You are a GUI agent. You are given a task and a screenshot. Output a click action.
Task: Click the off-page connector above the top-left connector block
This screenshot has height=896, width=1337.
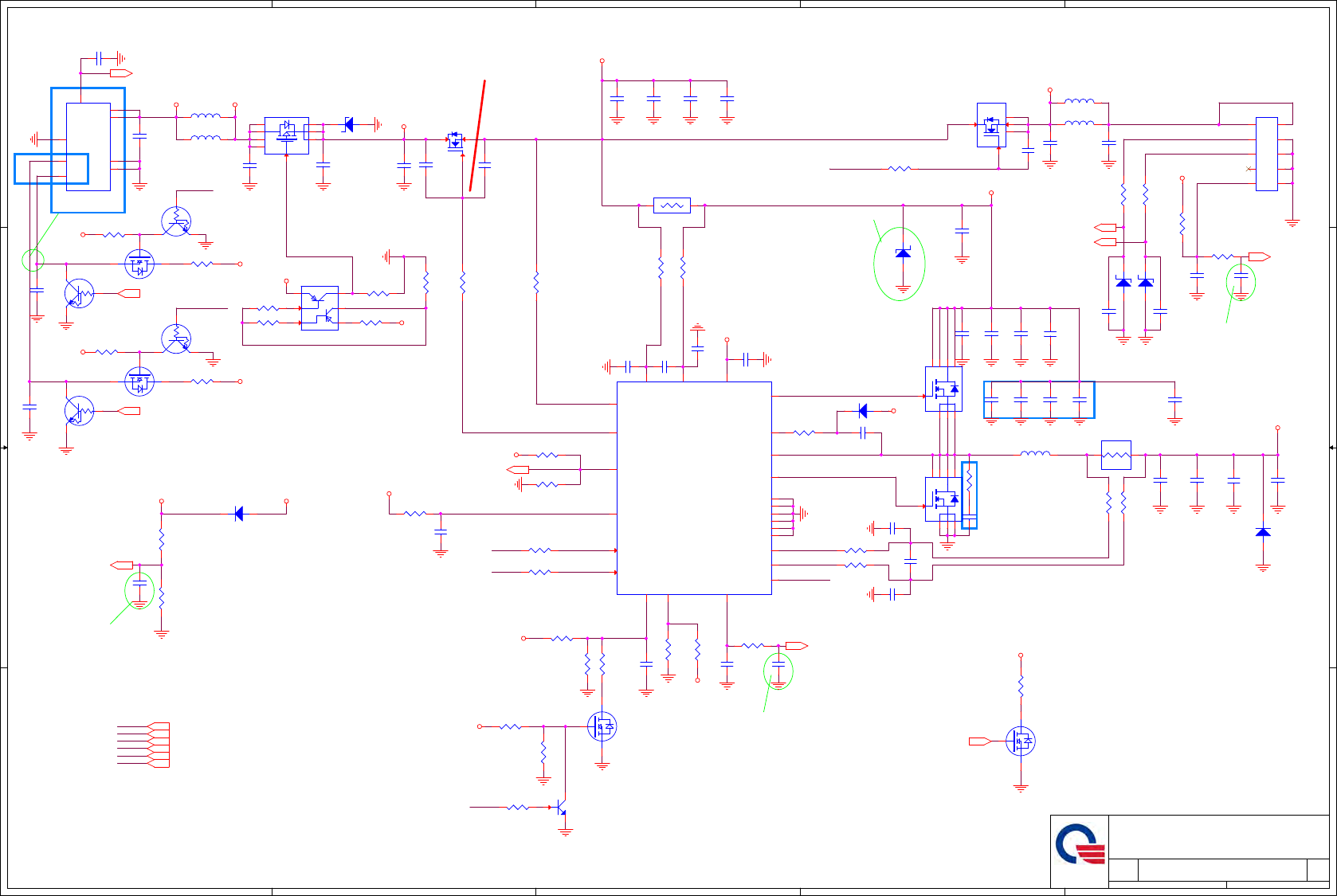tap(121, 73)
